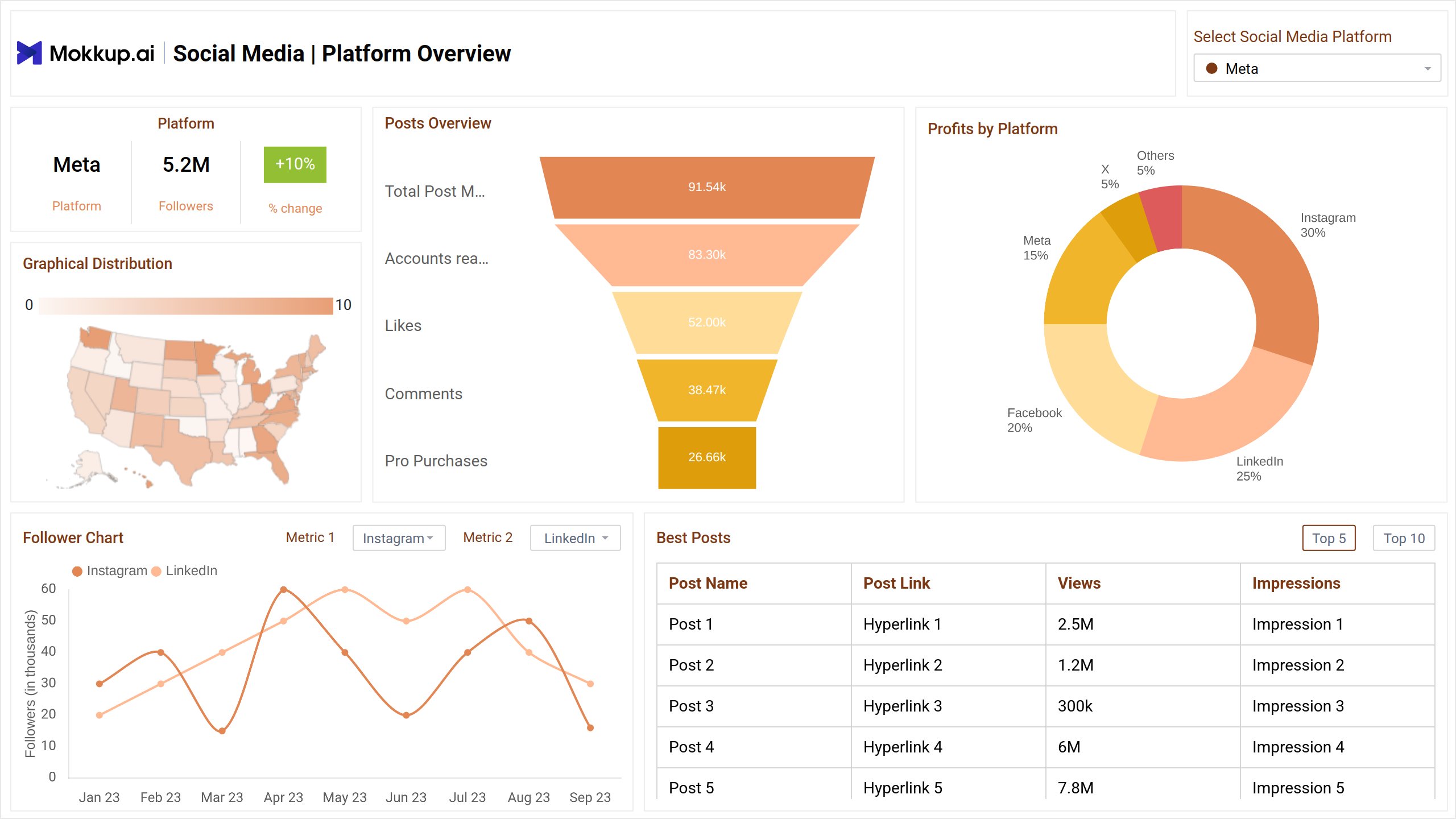This screenshot has height=819, width=1456.
Task: Click the Follower Chart title
Action: click(x=73, y=537)
